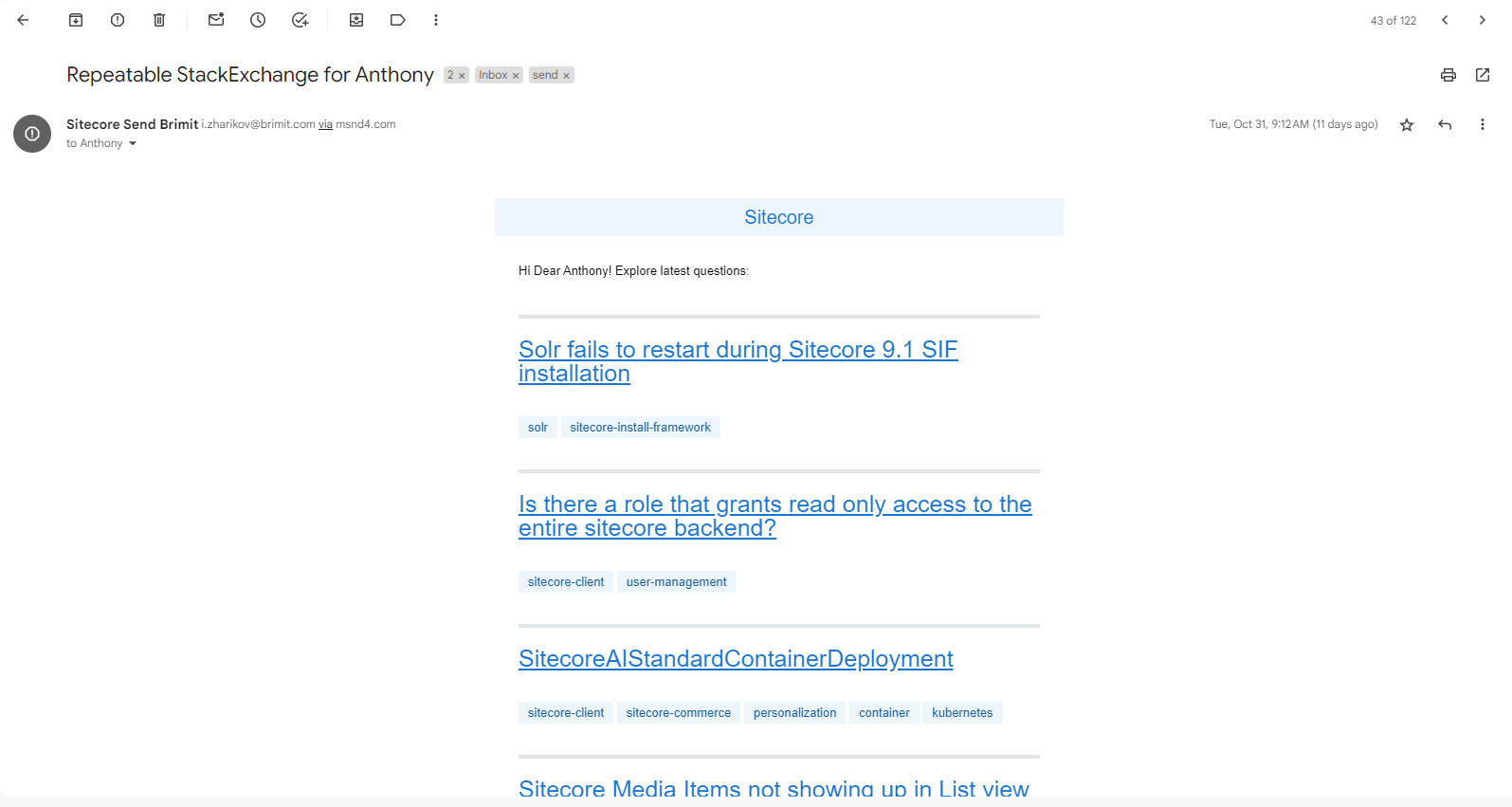Open the Inbox label
Image resolution: width=1512 pixels, height=807 pixels.
click(x=493, y=75)
